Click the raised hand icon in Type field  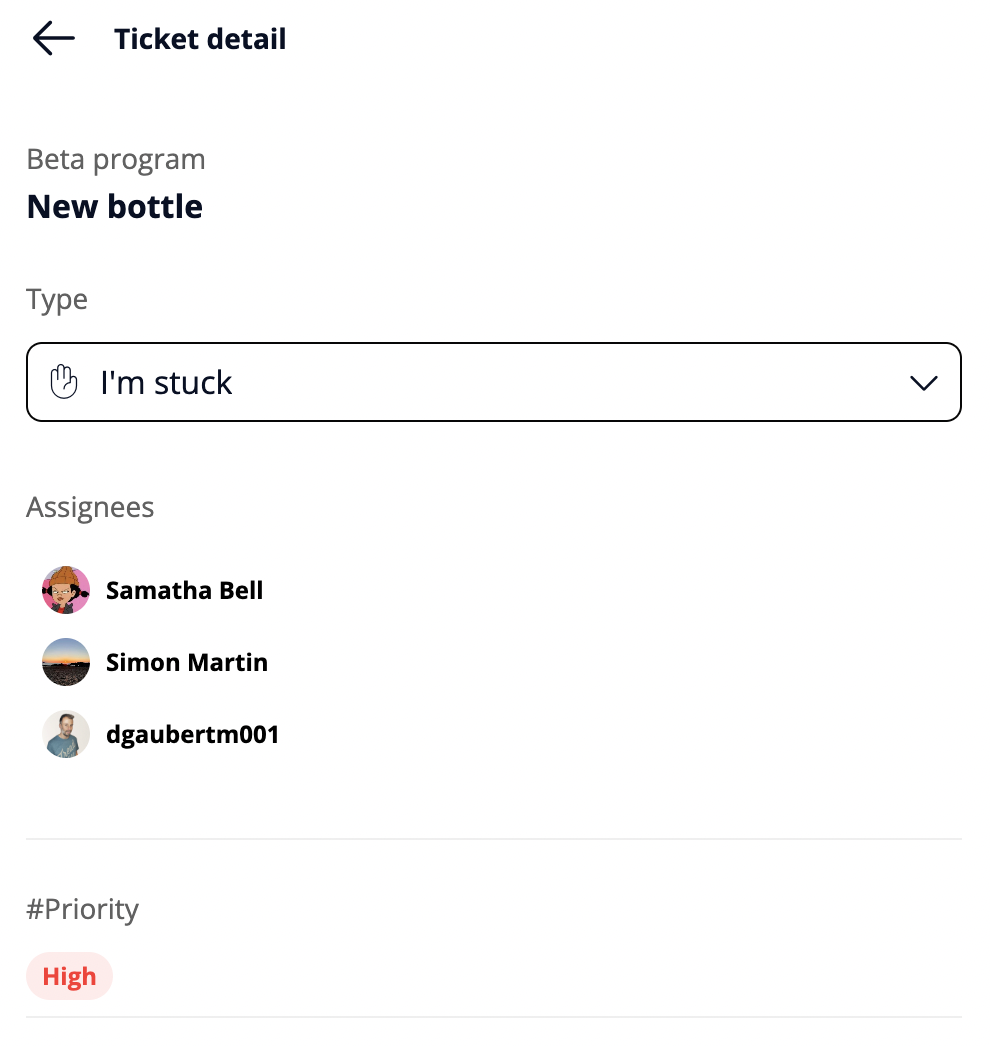coord(64,382)
